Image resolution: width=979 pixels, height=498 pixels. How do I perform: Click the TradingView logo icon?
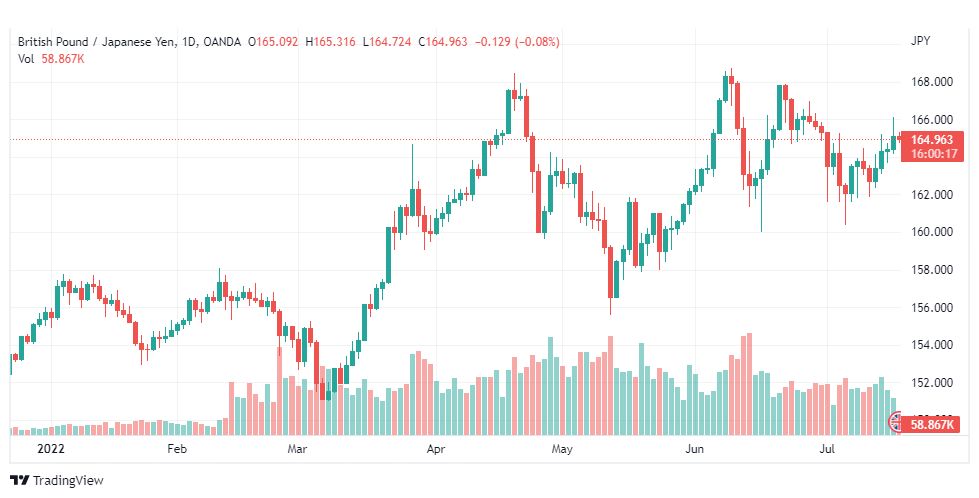click(20, 481)
